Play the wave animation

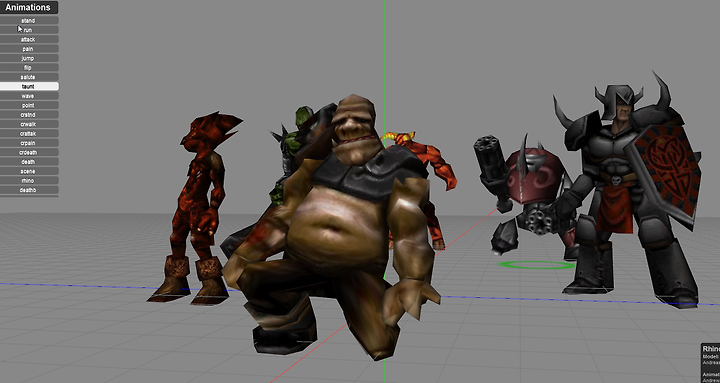(29, 96)
